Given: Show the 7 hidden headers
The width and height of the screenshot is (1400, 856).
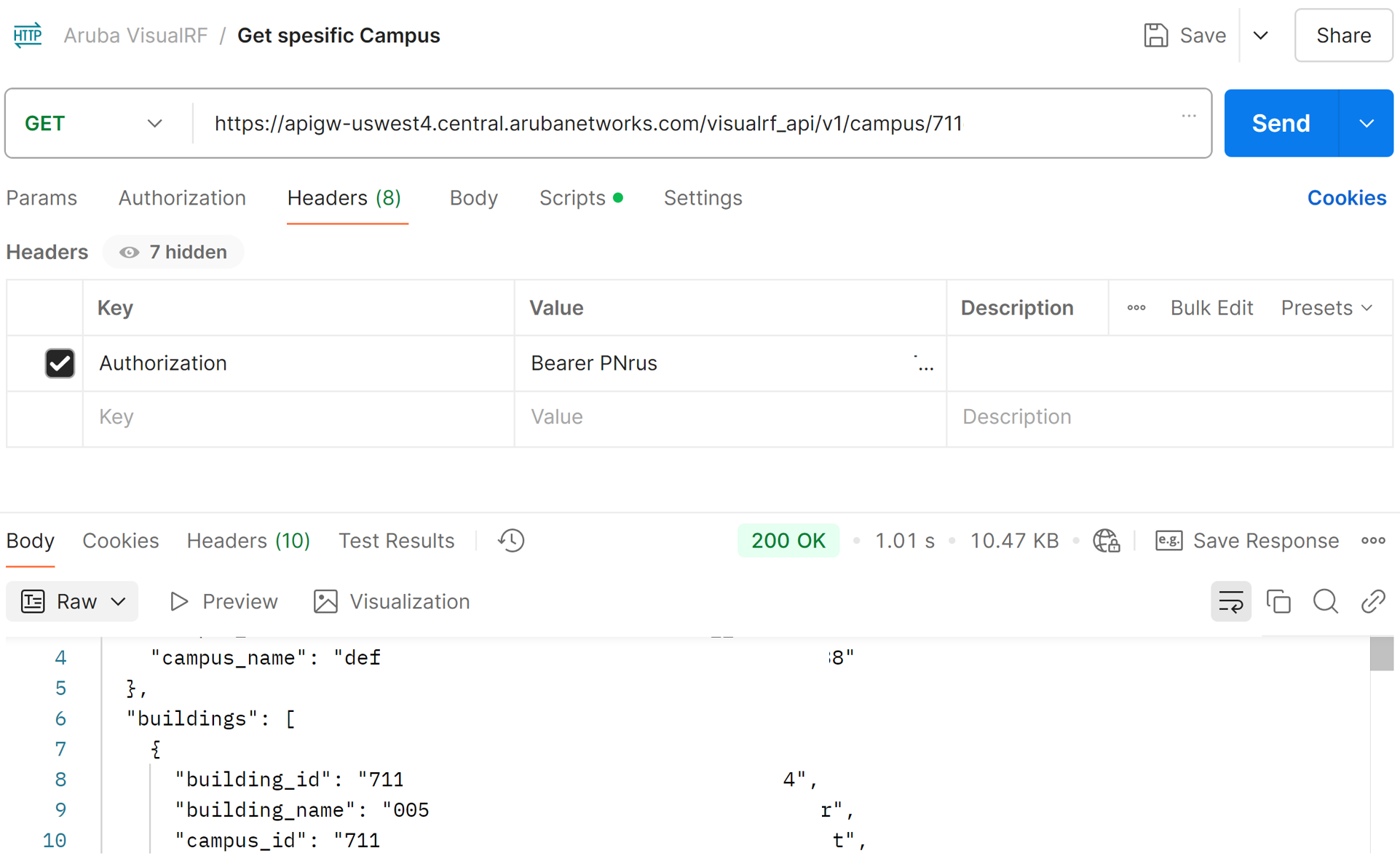Looking at the screenshot, I should 173,252.
